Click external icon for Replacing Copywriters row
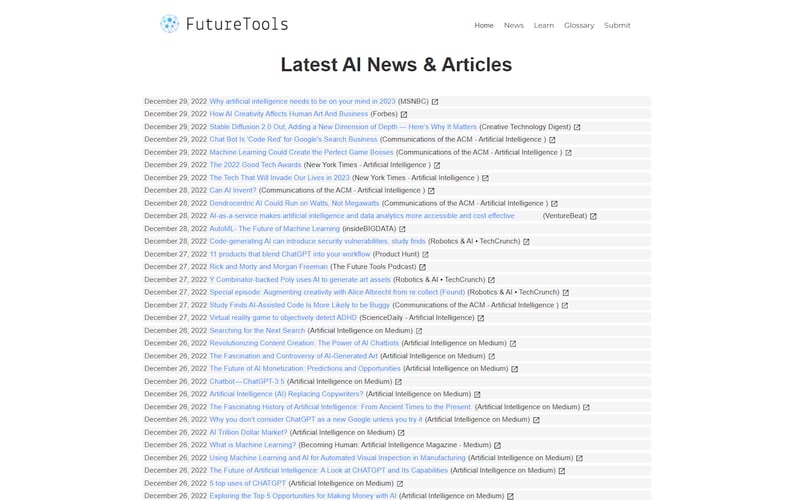The height and width of the screenshot is (500, 800). click(x=477, y=395)
